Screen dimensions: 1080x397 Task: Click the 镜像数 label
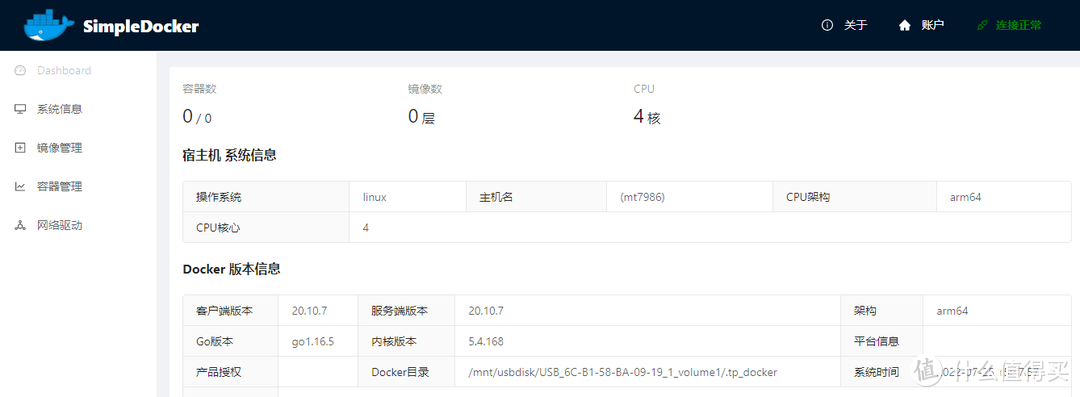(425, 89)
